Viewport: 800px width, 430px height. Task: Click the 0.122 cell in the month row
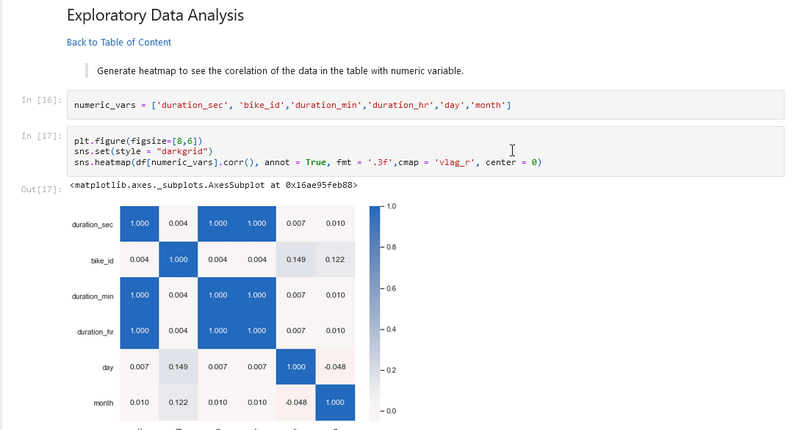(x=179, y=403)
